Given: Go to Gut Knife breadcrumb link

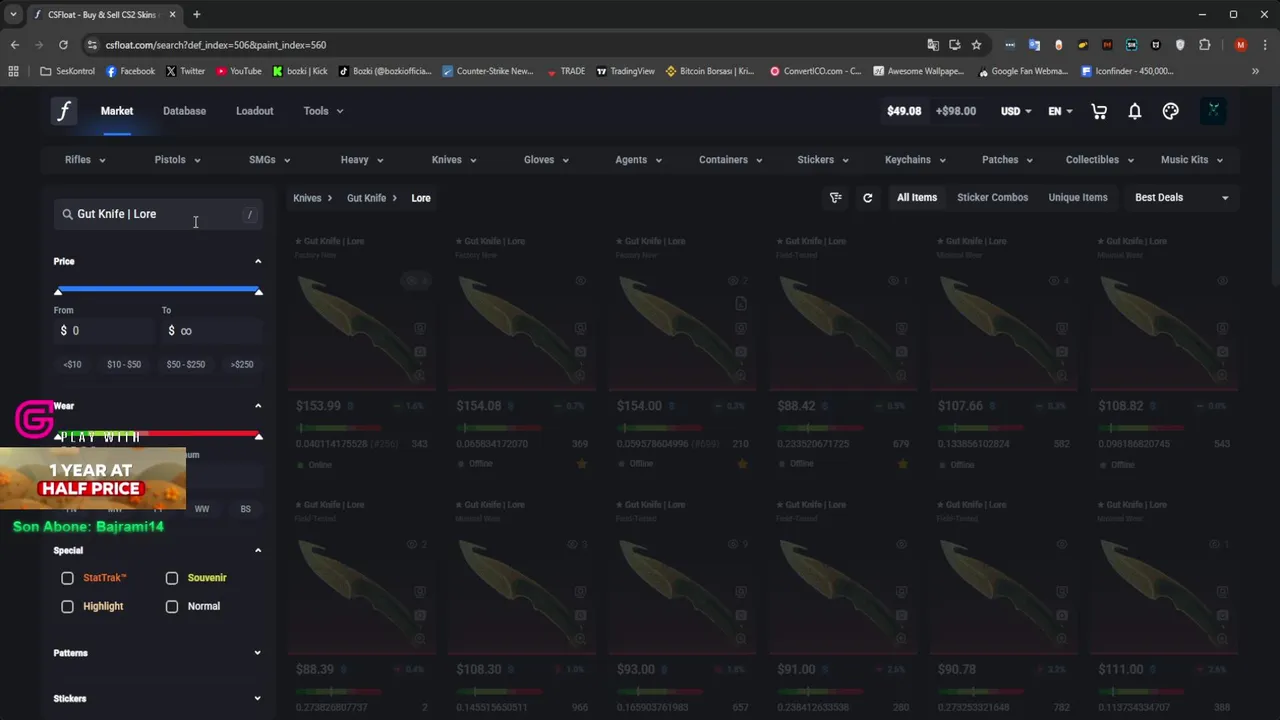Looking at the screenshot, I should [x=366, y=198].
